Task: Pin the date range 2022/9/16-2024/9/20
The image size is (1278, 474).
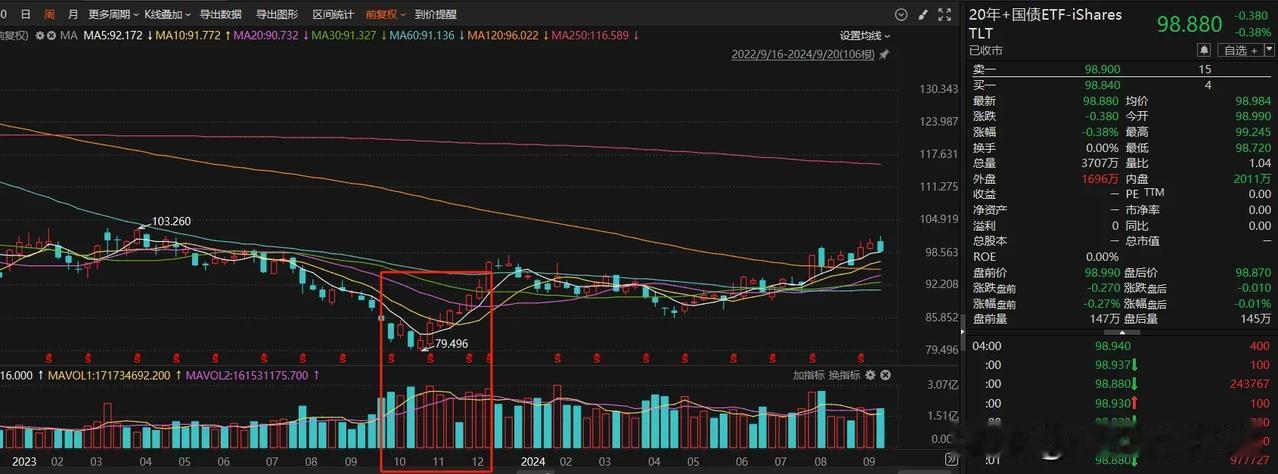Action: 884,55
